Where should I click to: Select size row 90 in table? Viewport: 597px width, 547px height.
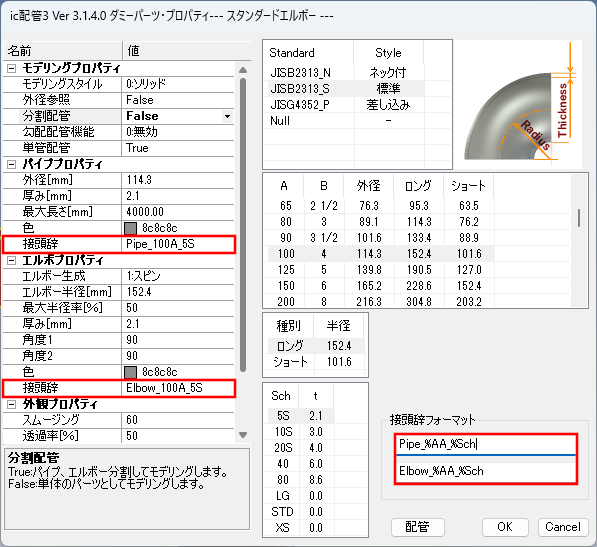(381, 238)
